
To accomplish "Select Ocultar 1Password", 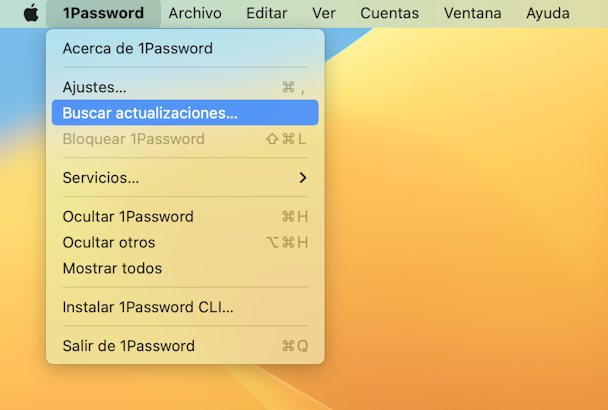I will [x=185, y=216].
